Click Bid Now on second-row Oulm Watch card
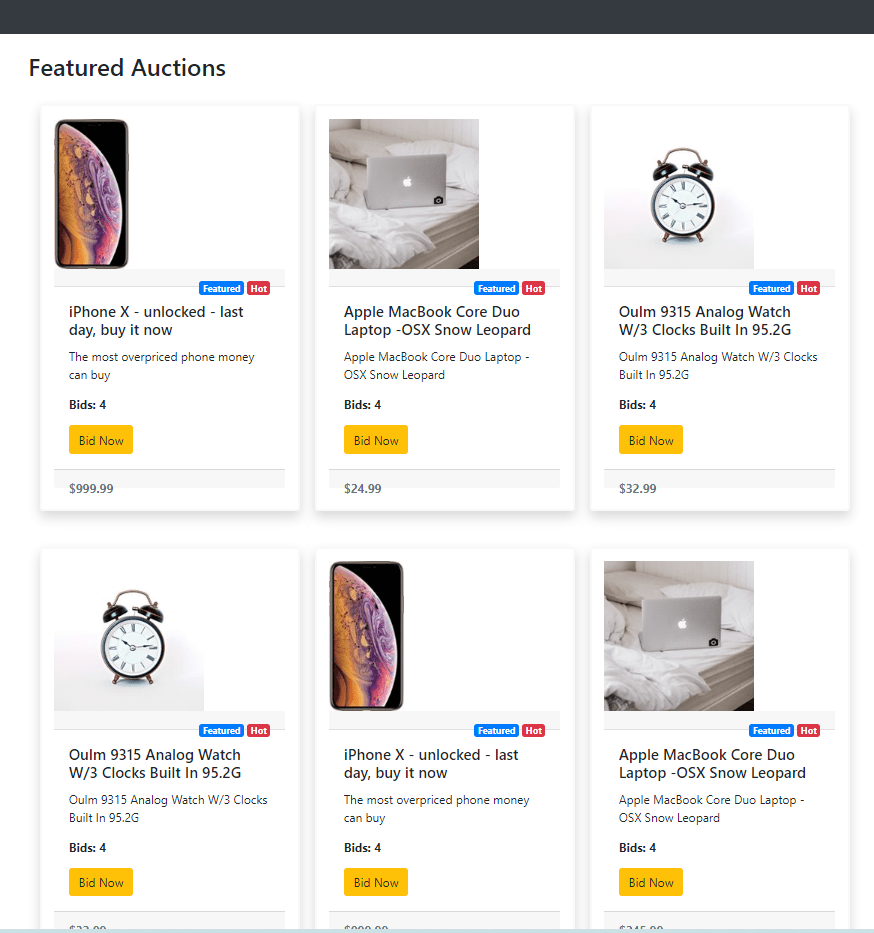Viewport: 874px width, 933px height. tap(101, 882)
